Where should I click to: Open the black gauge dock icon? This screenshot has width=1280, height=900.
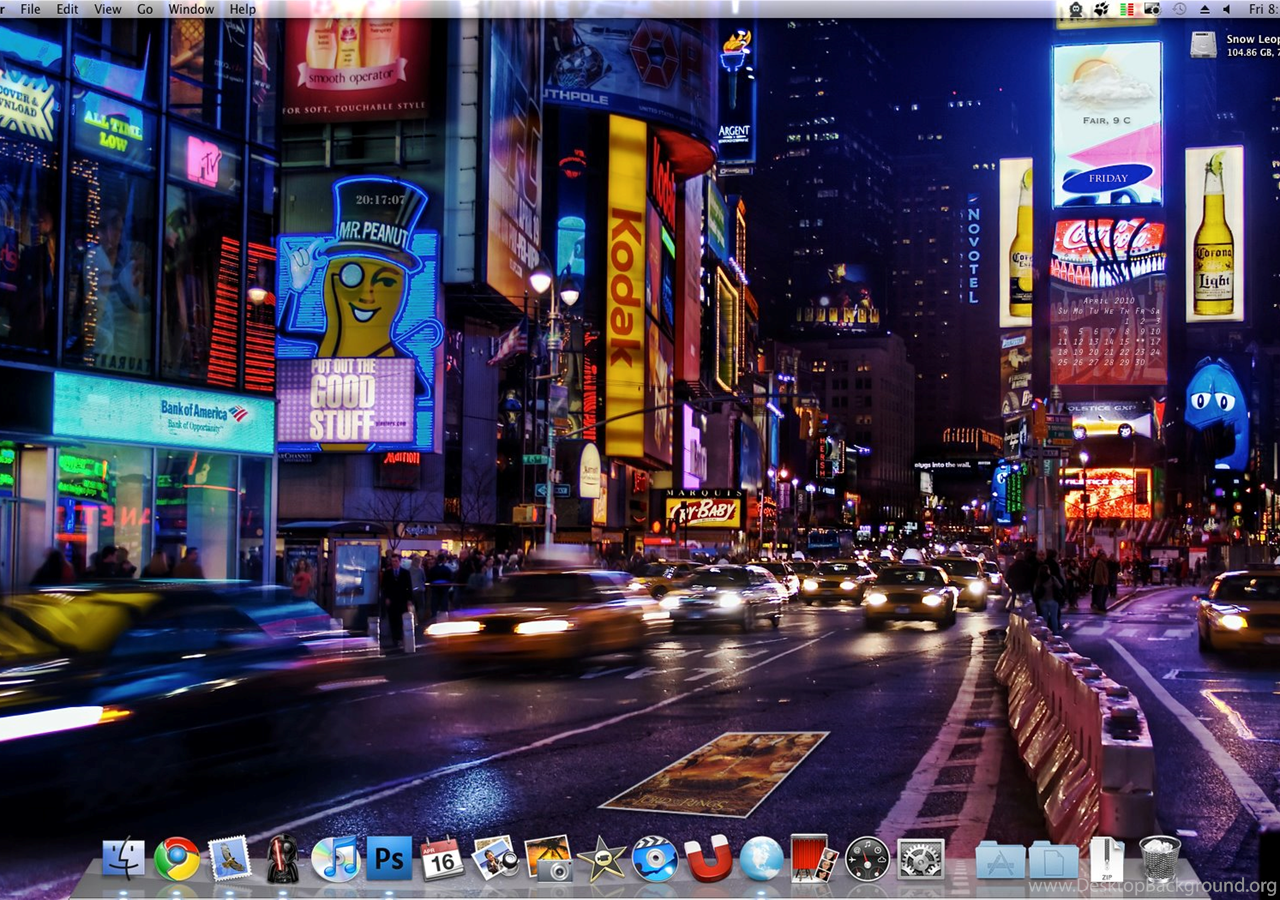[x=867, y=859]
